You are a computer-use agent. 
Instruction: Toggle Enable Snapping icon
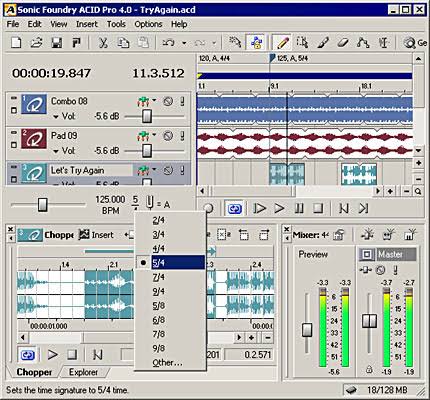(x=235, y=43)
